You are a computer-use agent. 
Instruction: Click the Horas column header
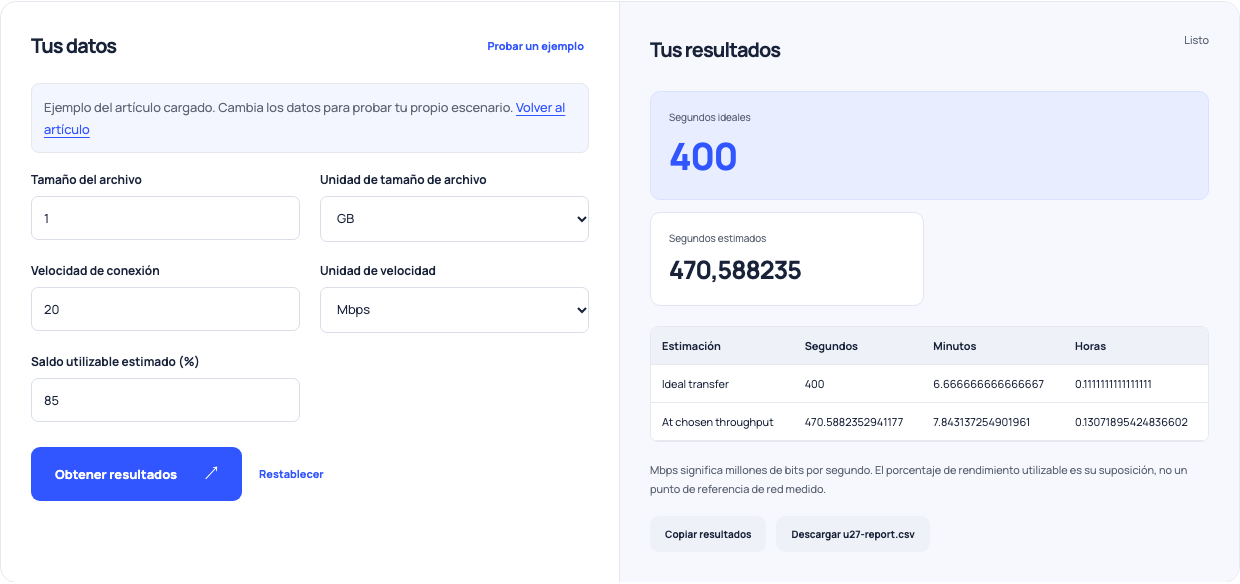pos(1090,346)
